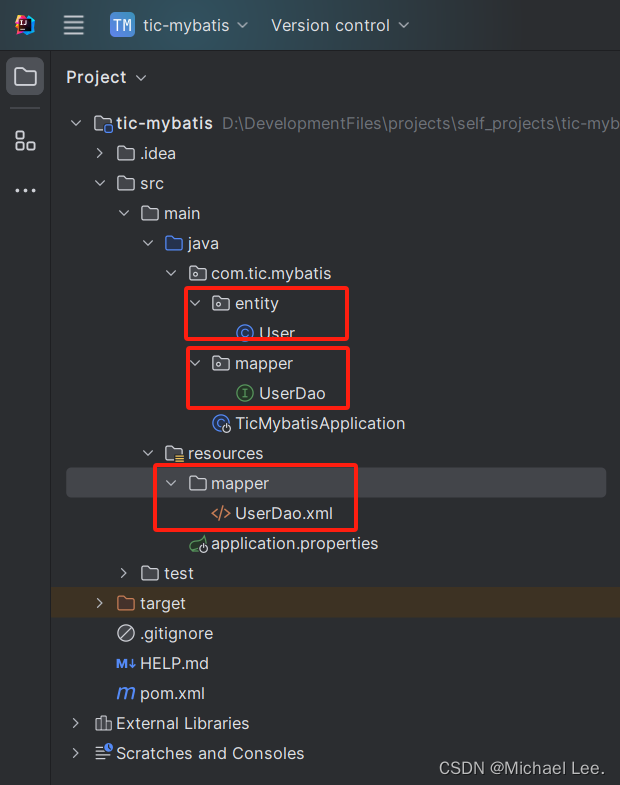The image size is (620, 785).
Task: Click the com.tic.mybatis package icon
Action: coord(197,273)
